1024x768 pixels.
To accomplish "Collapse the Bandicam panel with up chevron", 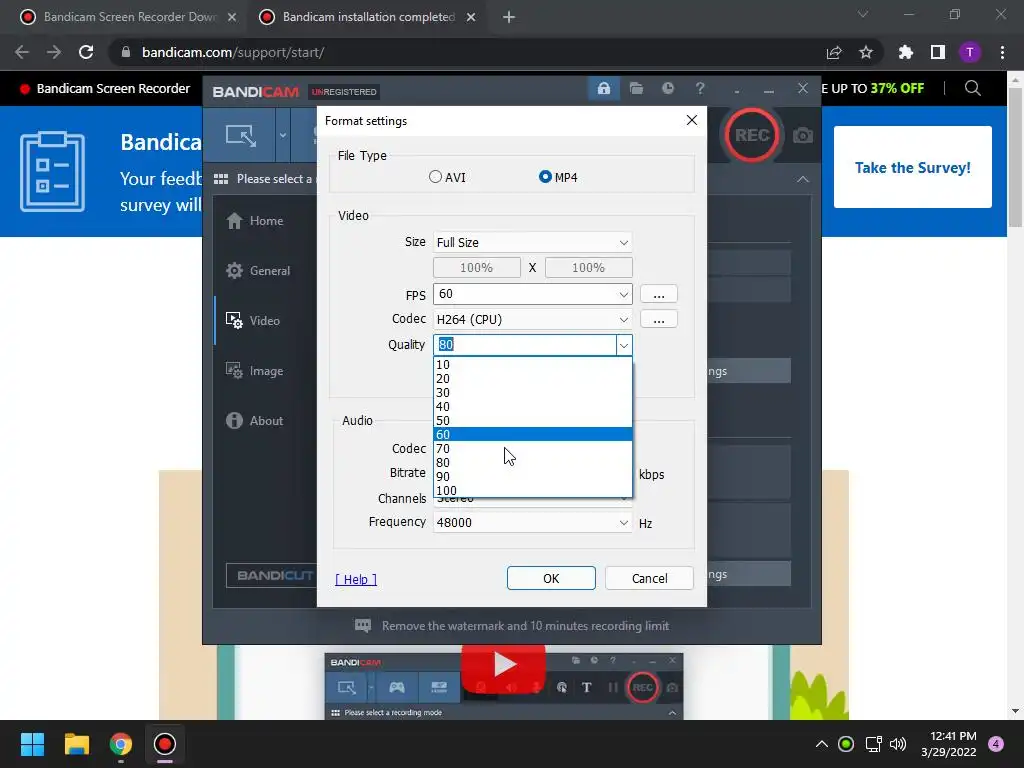I will [x=803, y=179].
